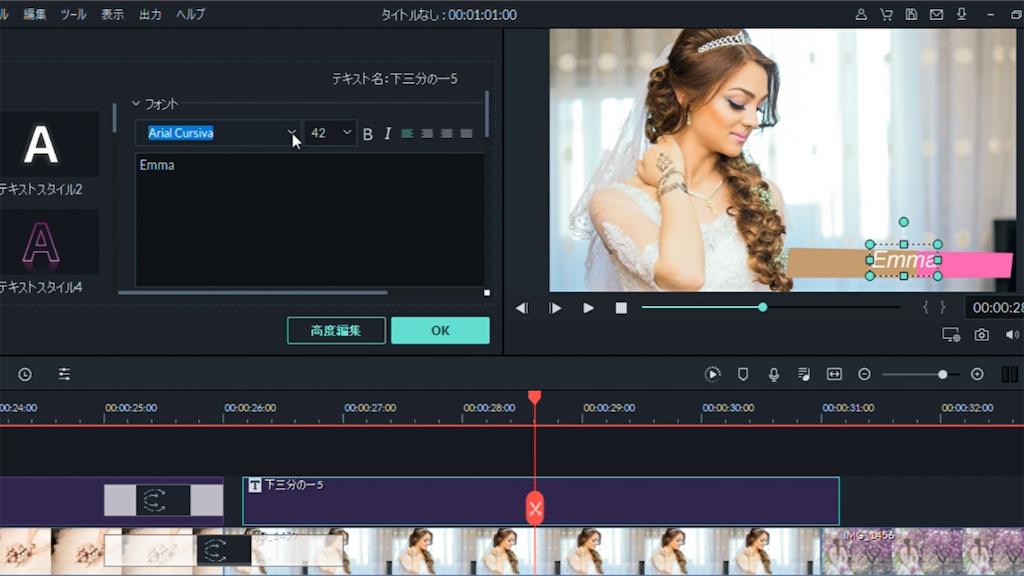This screenshot has width=1024, height=576.
Task: Collapse the フォント section
Action: pos(137,104)
